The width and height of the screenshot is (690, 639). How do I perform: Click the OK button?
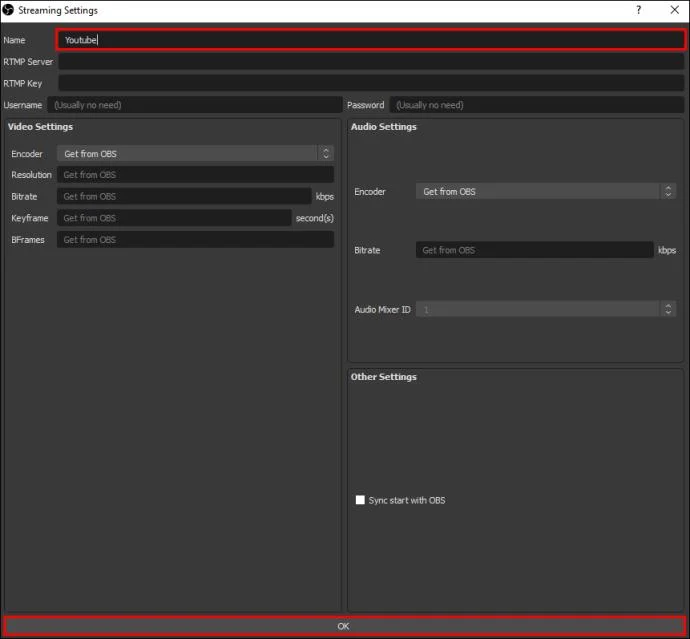(x=344, y=626)
